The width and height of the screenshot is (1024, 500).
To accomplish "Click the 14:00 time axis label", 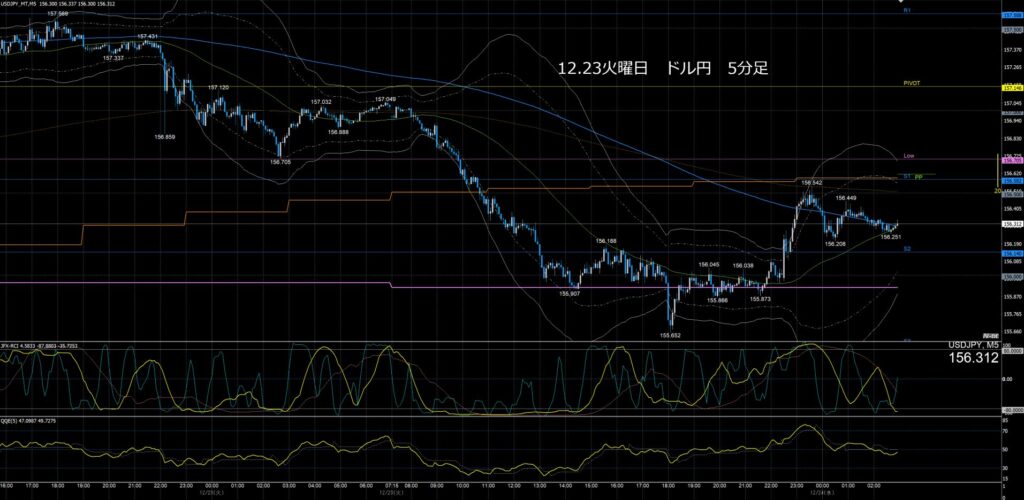I will coord(564,487).
